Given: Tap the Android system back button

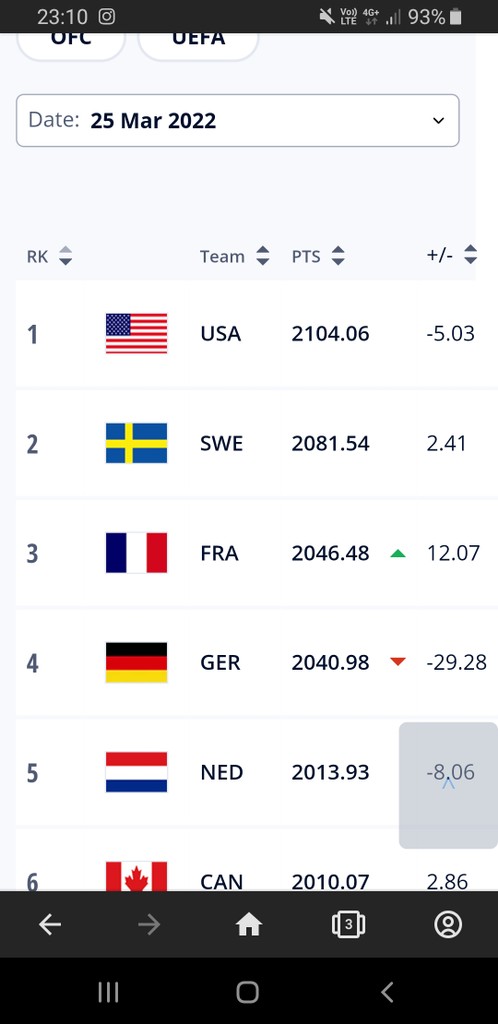Looking at the screenshot, I should [387, 992].
